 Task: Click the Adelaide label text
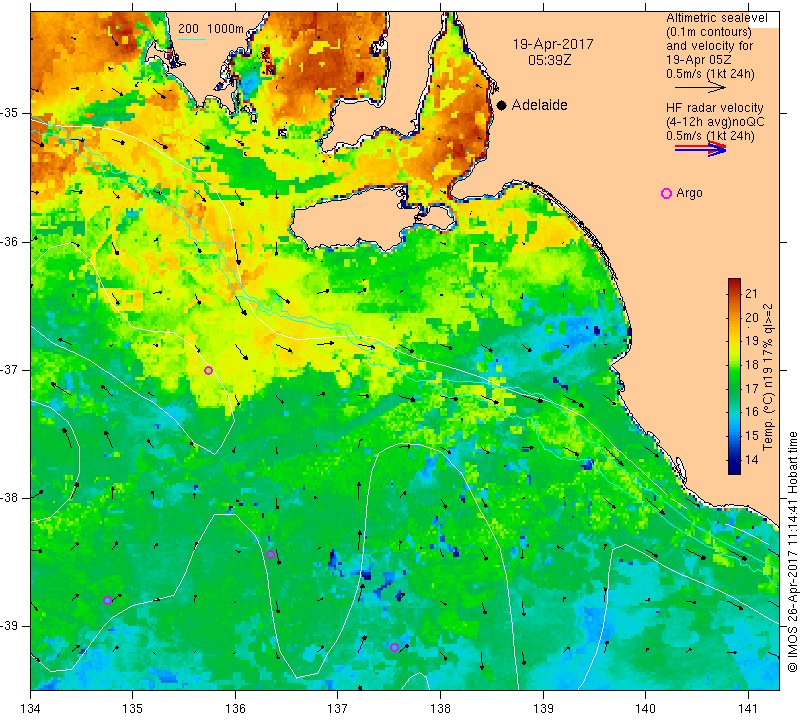click(539, 105)
